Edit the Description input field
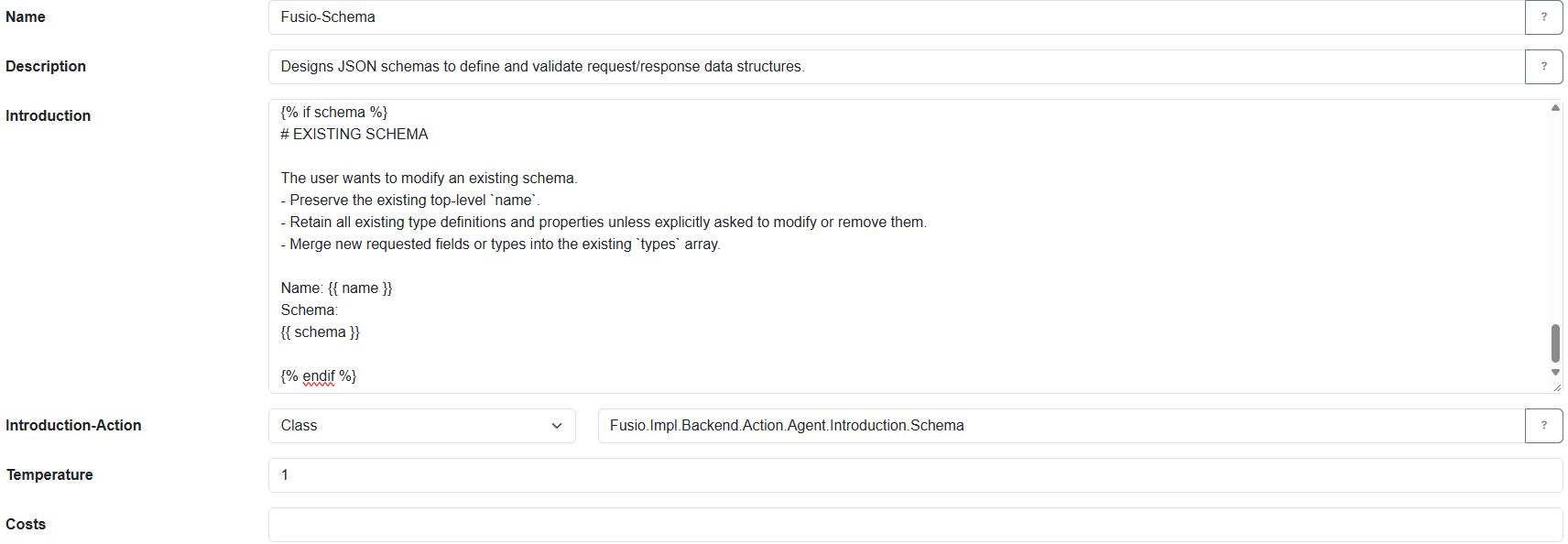1568x544 pixels. pyautogui.click(x=897, y=67)
